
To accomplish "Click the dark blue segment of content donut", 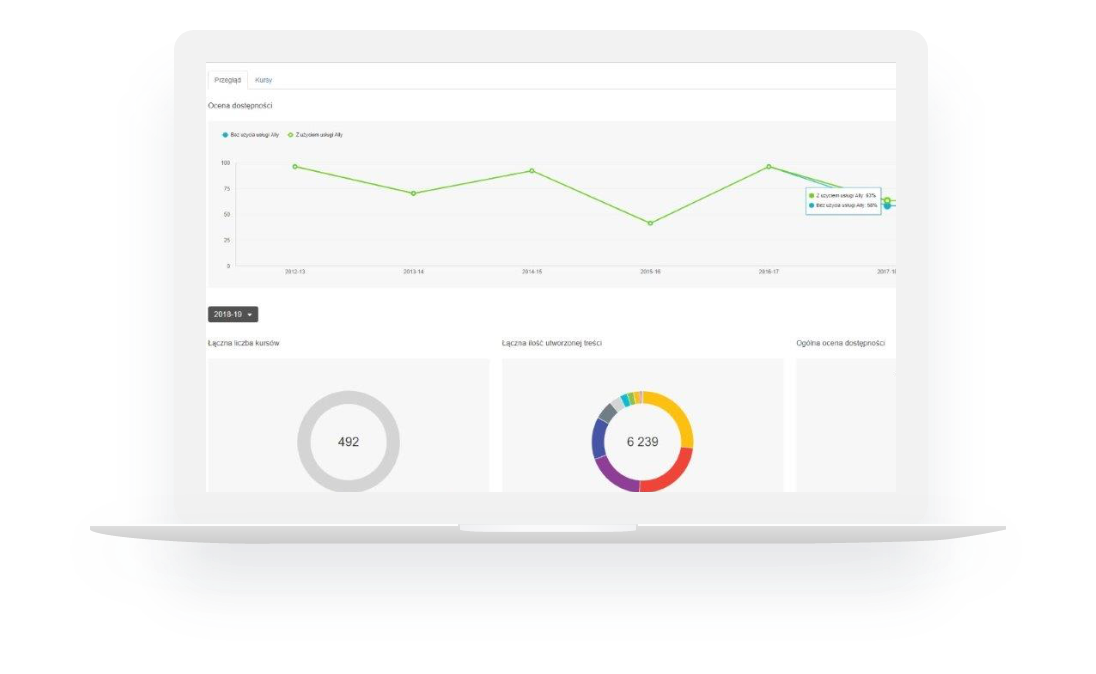I will click(598, 436).
